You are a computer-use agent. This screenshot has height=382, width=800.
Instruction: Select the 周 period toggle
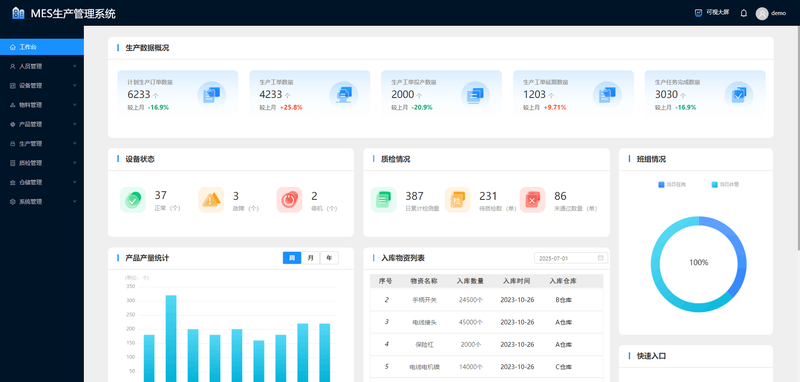[292, 258]
